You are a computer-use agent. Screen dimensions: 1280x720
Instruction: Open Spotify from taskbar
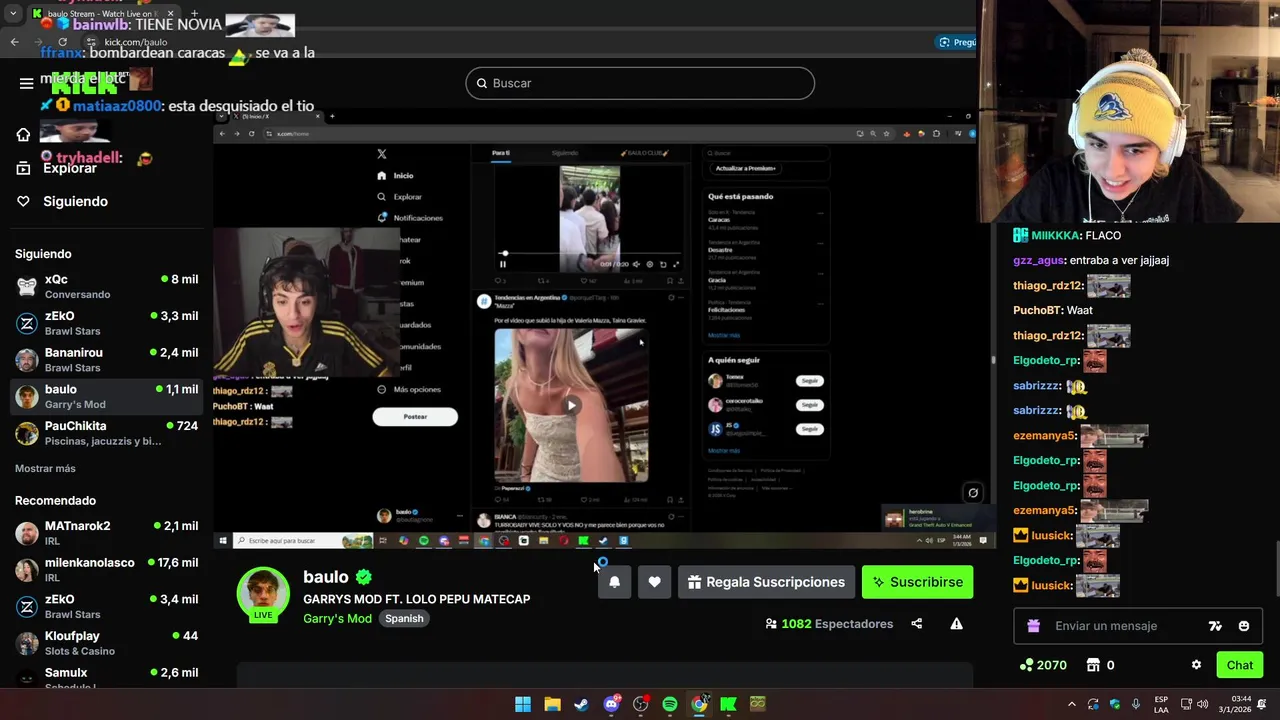tap(669, 704)
